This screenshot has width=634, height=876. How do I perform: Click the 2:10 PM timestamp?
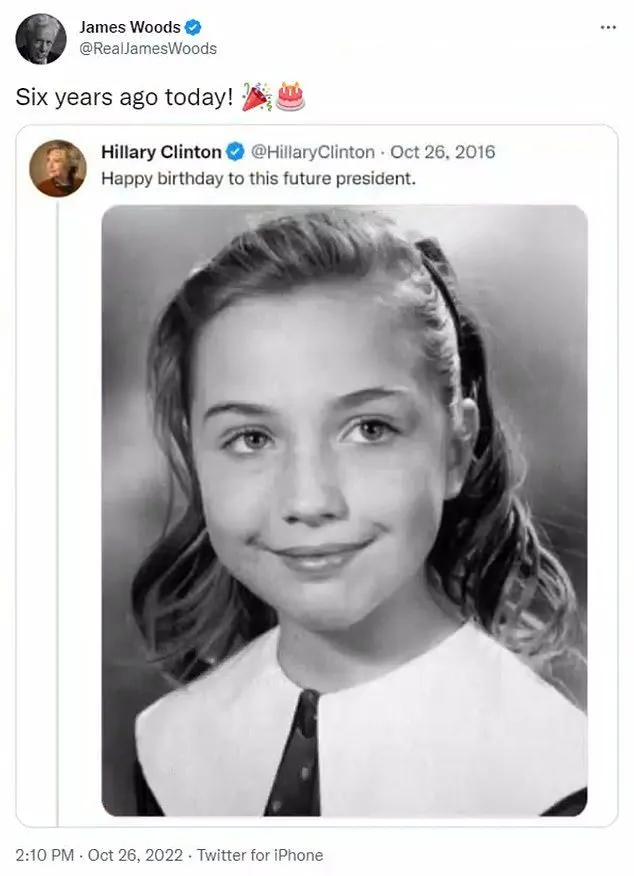[44, 855]
